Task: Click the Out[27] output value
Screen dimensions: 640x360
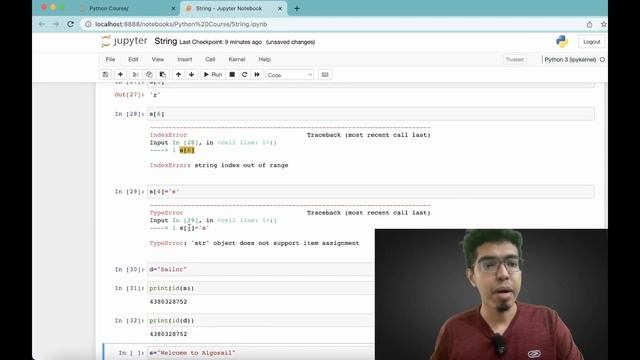Action: pyautogui.click(x=155, y=95)
